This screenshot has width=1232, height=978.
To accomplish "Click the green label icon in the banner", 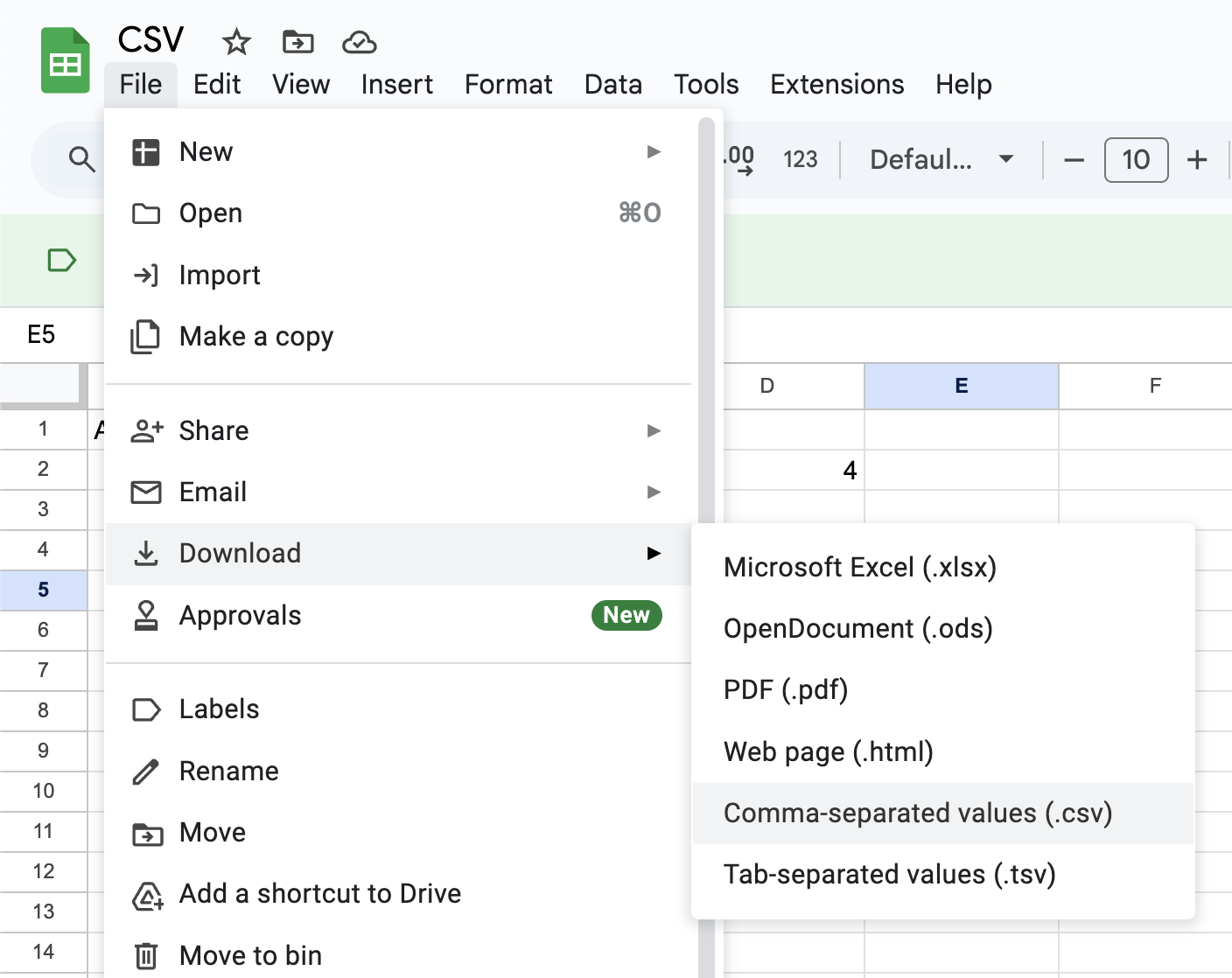I will point(61,260).
